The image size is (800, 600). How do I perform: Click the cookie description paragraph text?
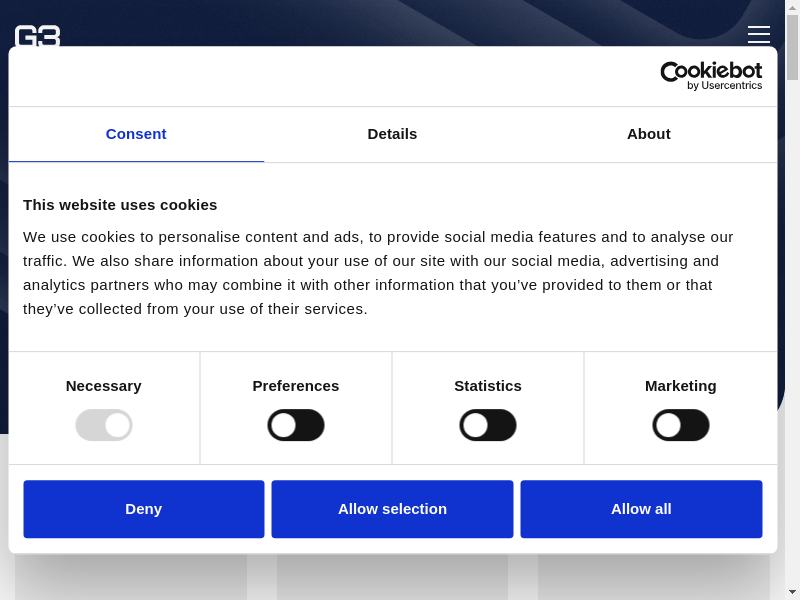(380, 273)
